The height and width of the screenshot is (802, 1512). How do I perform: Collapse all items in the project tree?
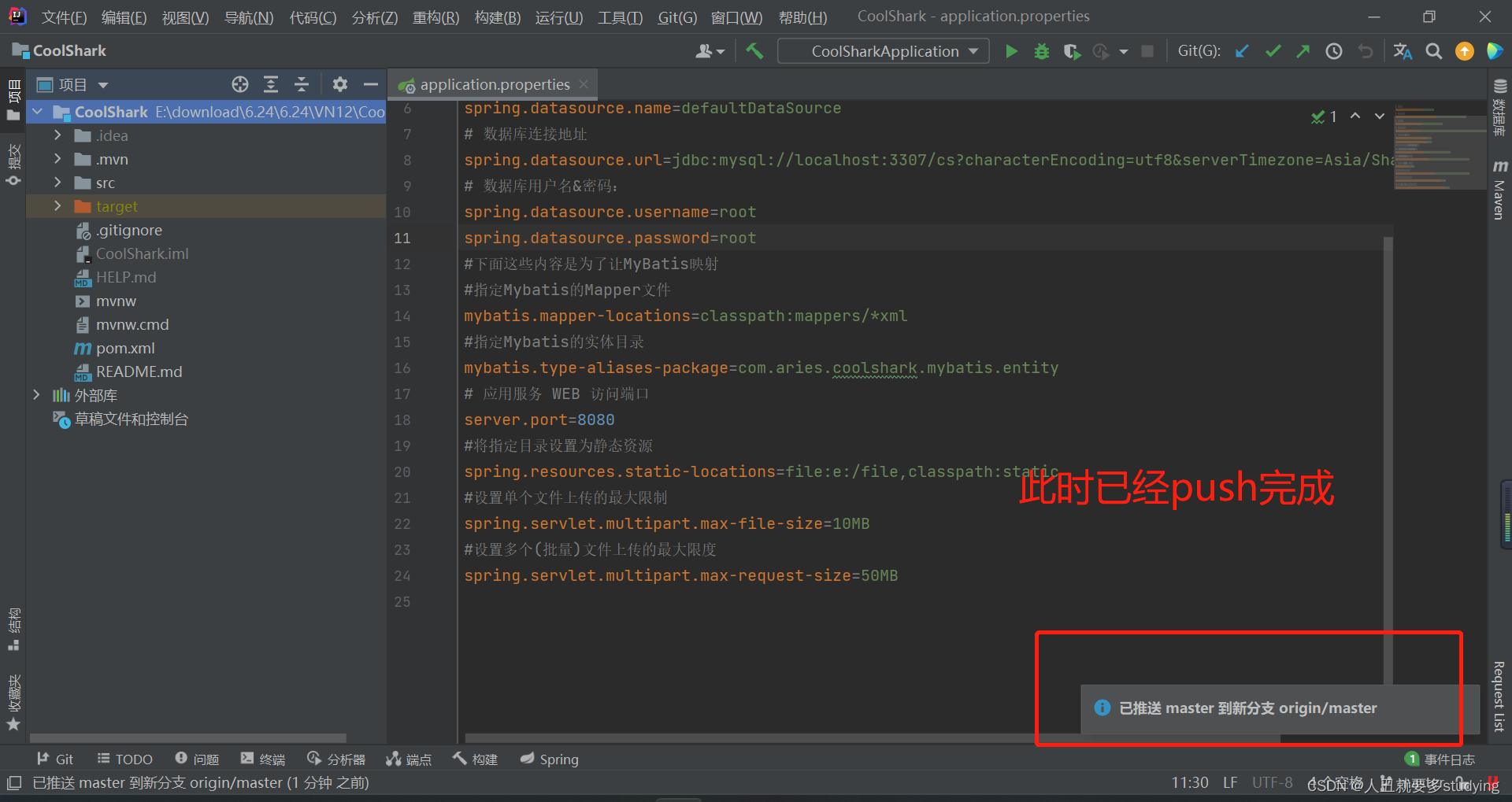pos(301,84)
